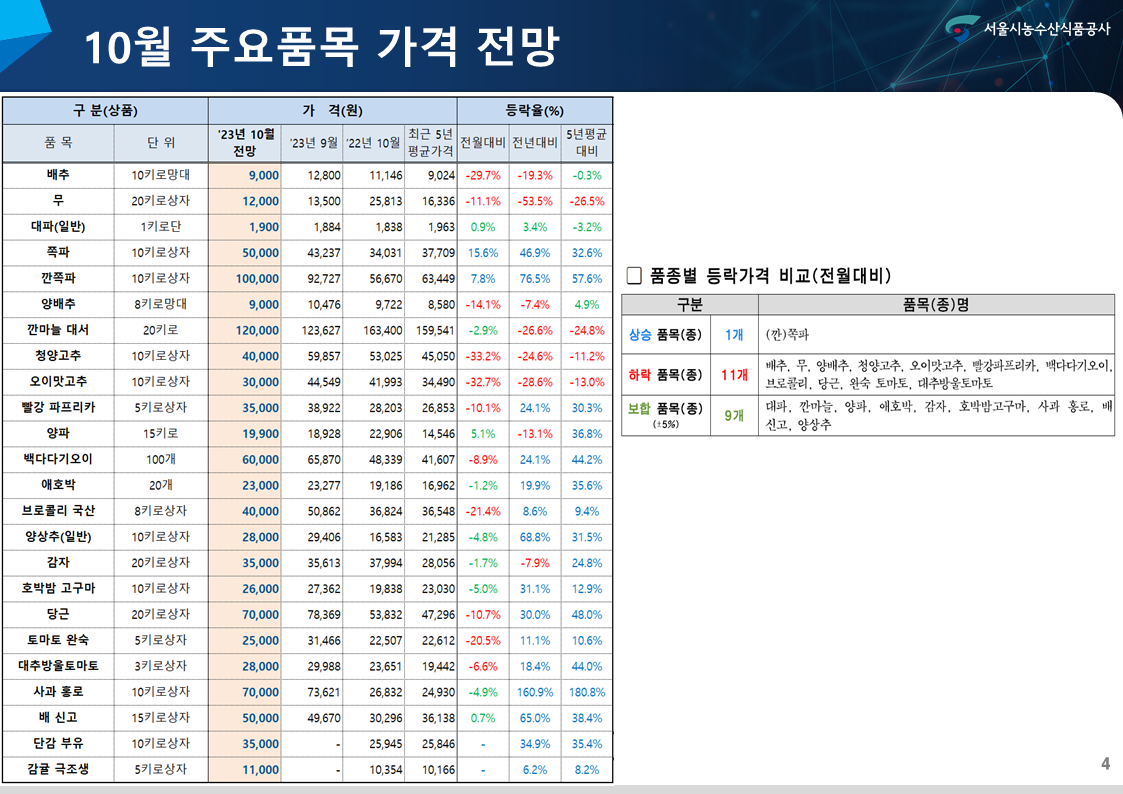Click the 180.8% value in 사과 홍로 row
The height and width of the screenshot is (794, 1123).
[x=587, y=692]
